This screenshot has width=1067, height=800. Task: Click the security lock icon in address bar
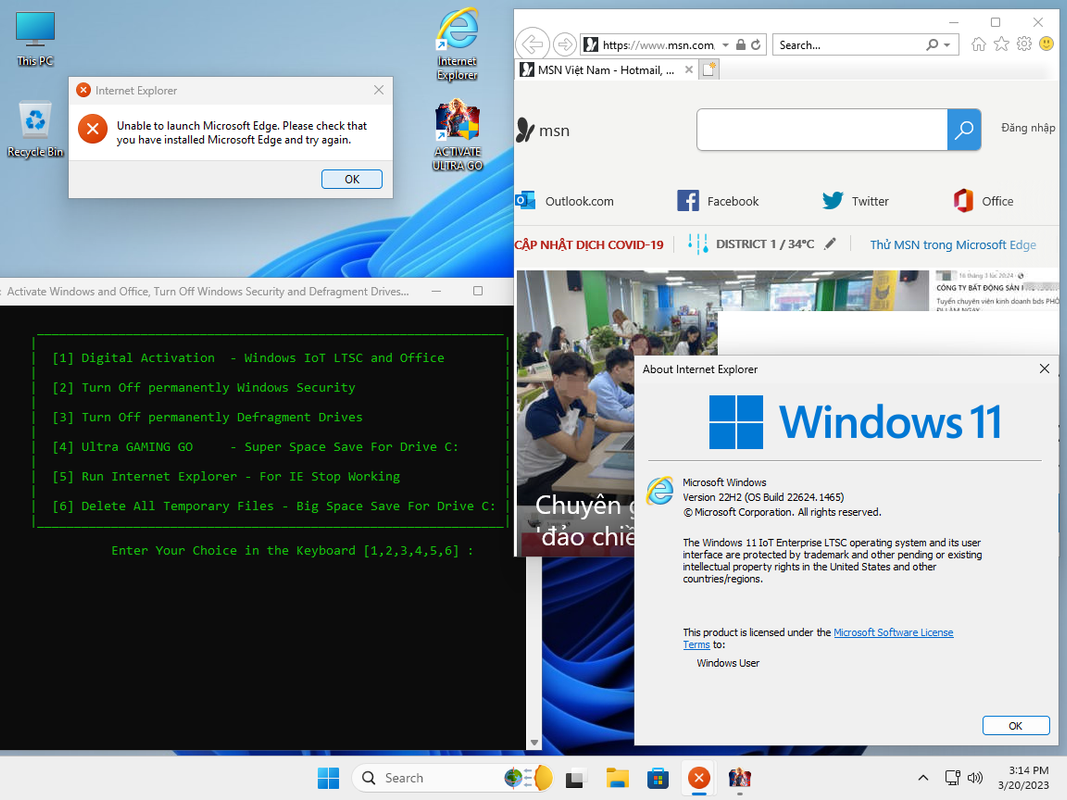(740, 45)
